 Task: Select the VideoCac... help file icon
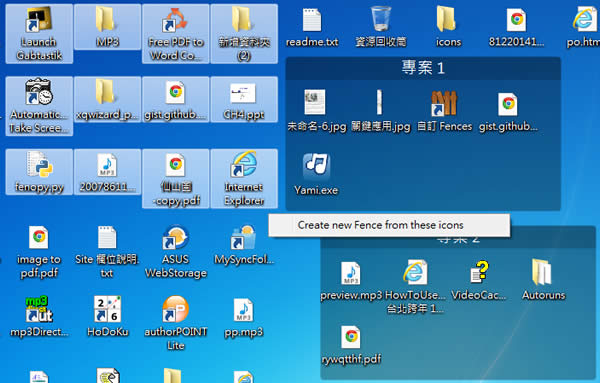tap(478, 280)
